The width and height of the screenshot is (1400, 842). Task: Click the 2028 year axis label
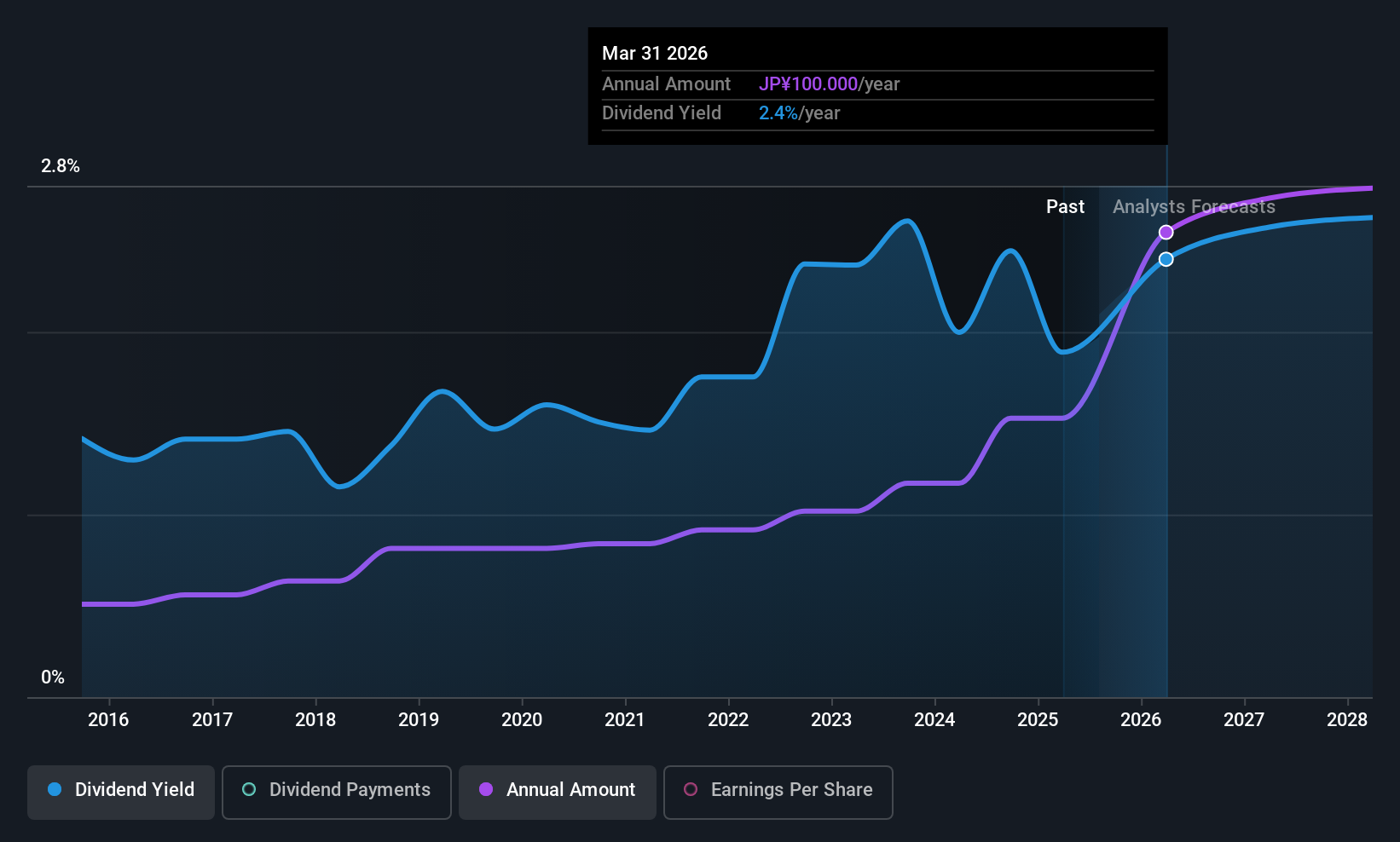(1347, 719)
